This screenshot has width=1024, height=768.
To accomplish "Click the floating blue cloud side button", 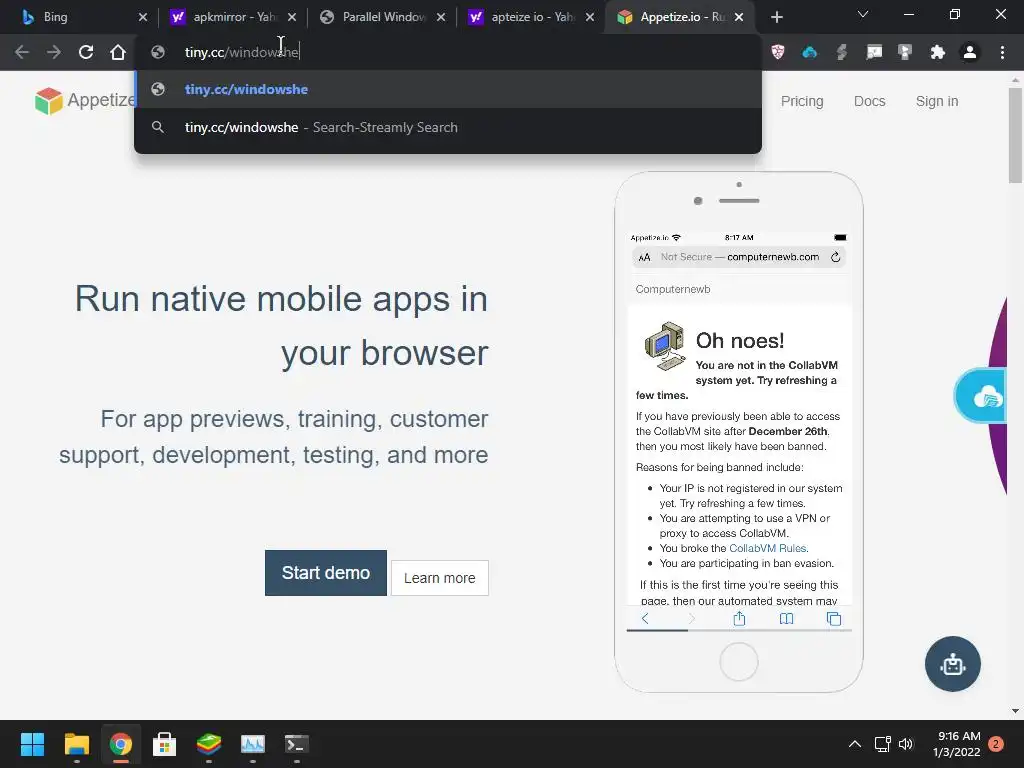I will coord(982,396).
